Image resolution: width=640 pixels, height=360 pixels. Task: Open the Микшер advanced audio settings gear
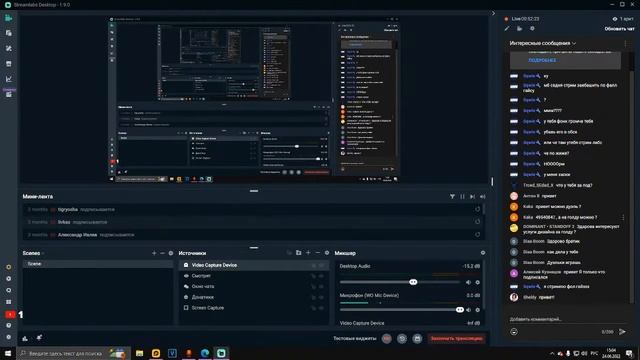(x=483, y=253)
